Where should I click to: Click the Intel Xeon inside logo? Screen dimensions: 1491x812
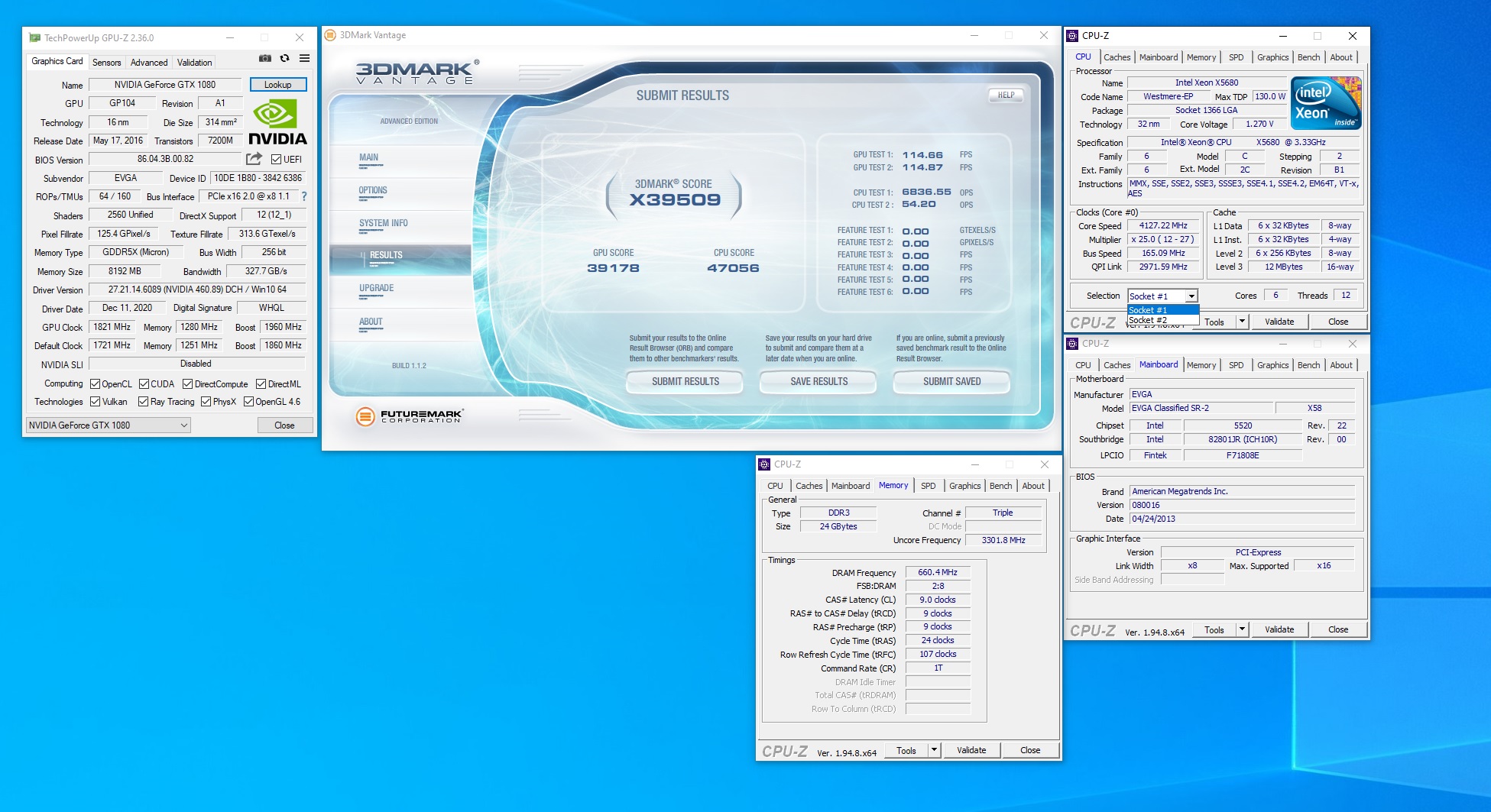pos(1326,103)
